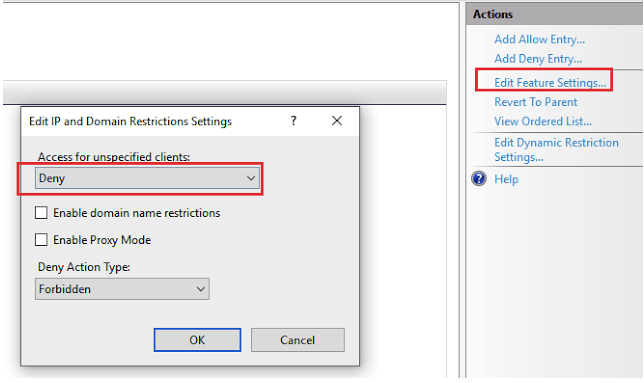Open Add Allow Entry action
The height and width of the screenshot is (383, 644).
click(x=539, y=39)
